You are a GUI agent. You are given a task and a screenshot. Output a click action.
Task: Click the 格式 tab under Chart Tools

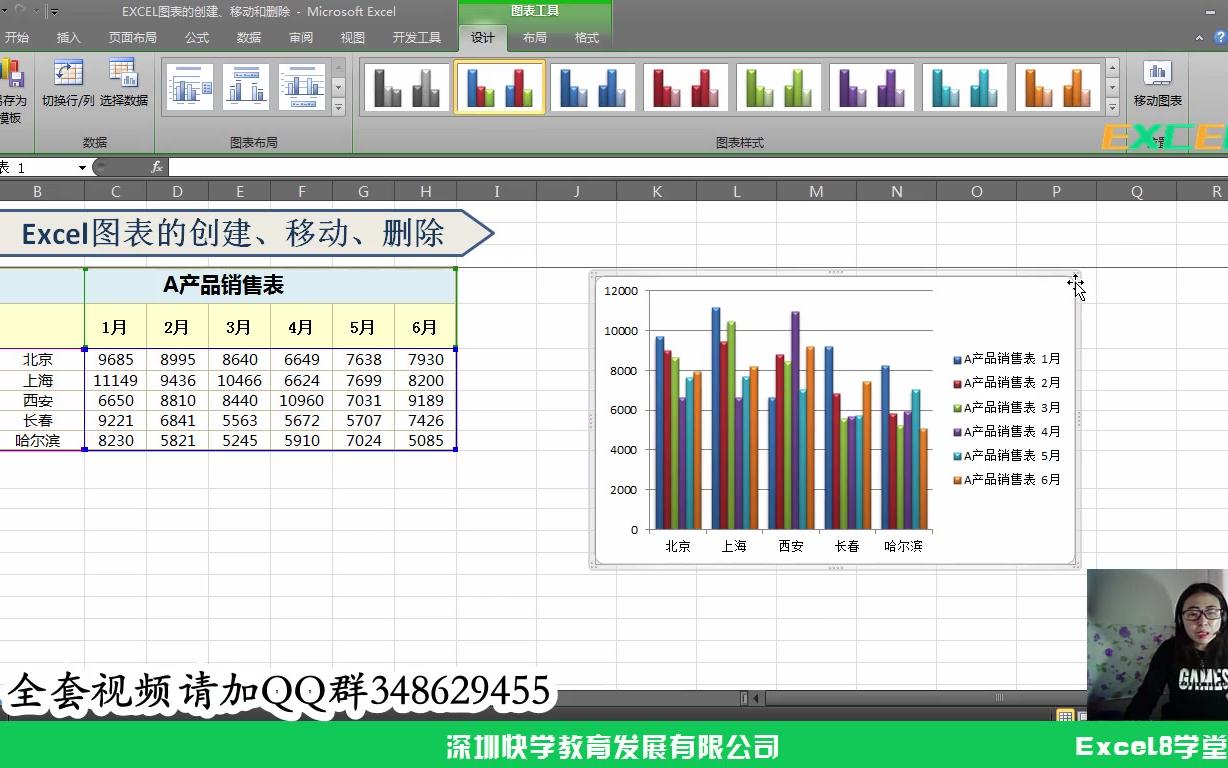pyautogui.click(x=586, y=38)
